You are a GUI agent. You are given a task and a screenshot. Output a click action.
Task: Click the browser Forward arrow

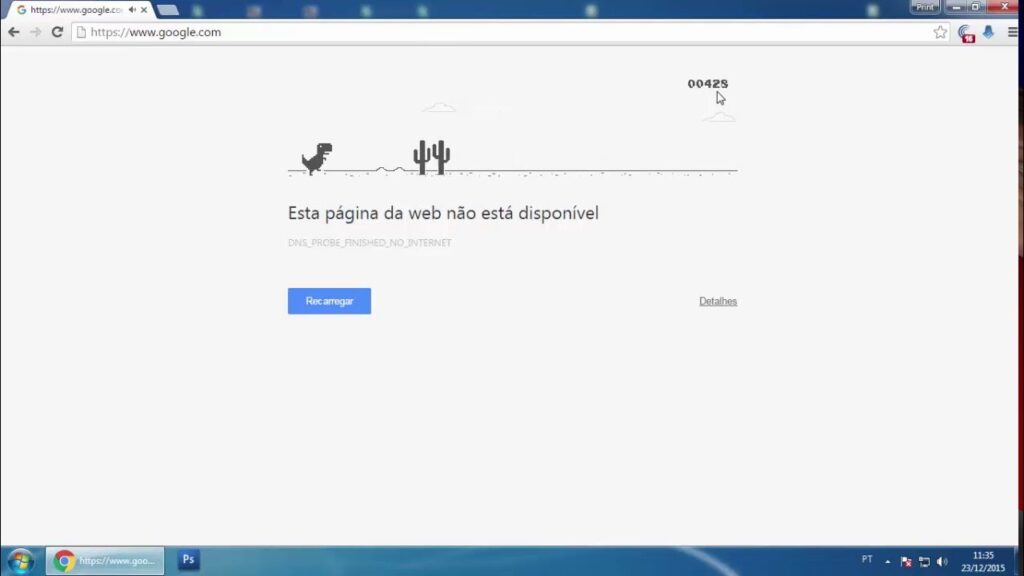click(35, 32)
